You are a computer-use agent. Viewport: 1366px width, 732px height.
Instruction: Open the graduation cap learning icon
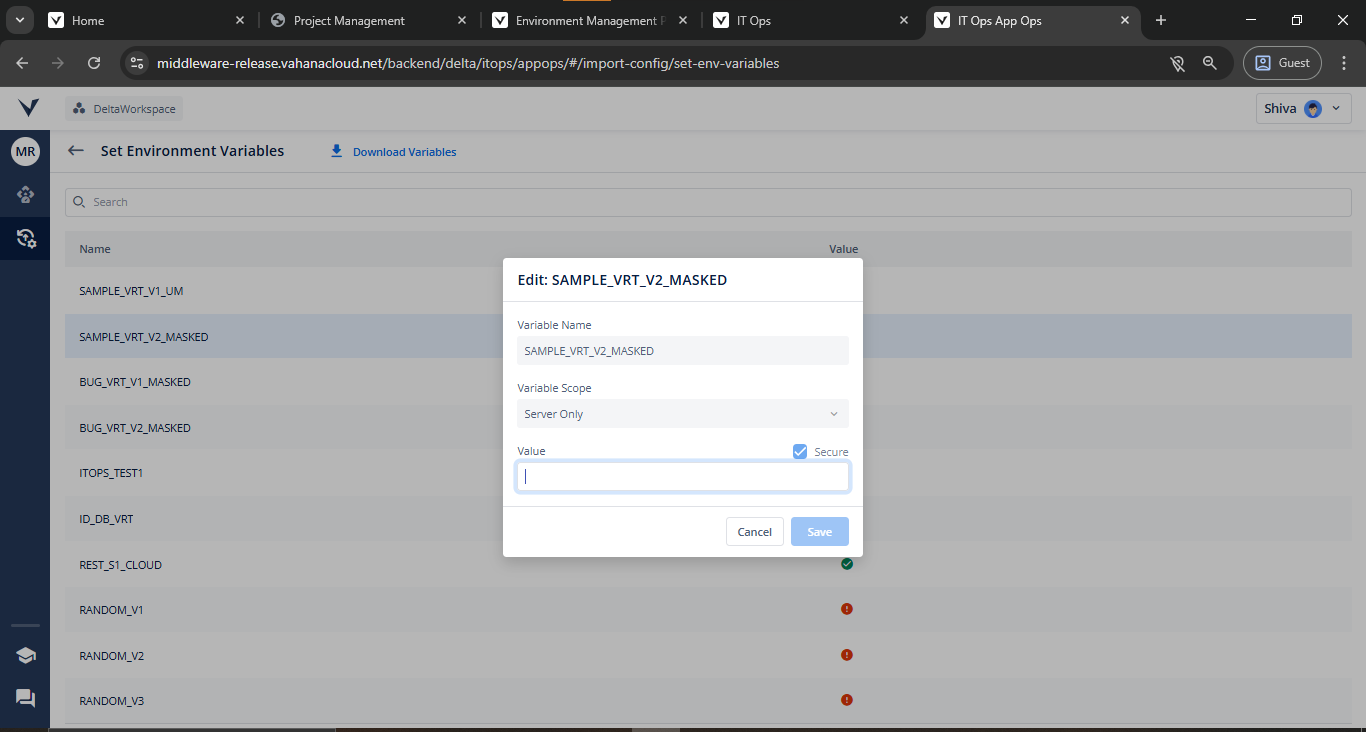coord(25,655)
